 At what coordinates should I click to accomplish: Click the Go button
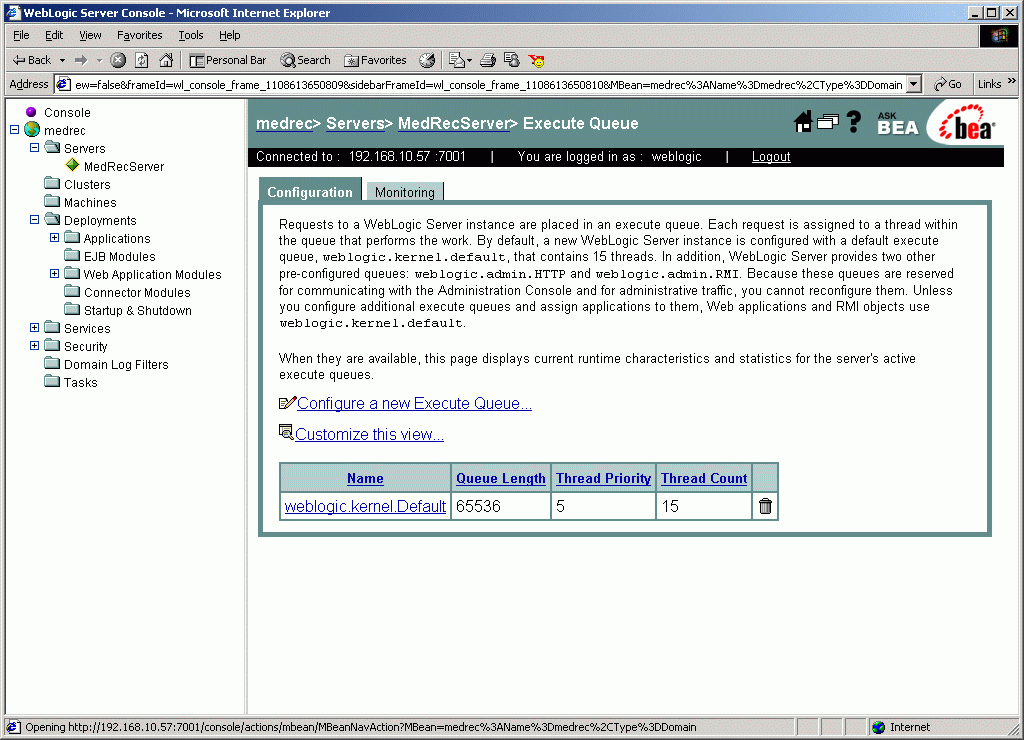(x=948, y=84)
